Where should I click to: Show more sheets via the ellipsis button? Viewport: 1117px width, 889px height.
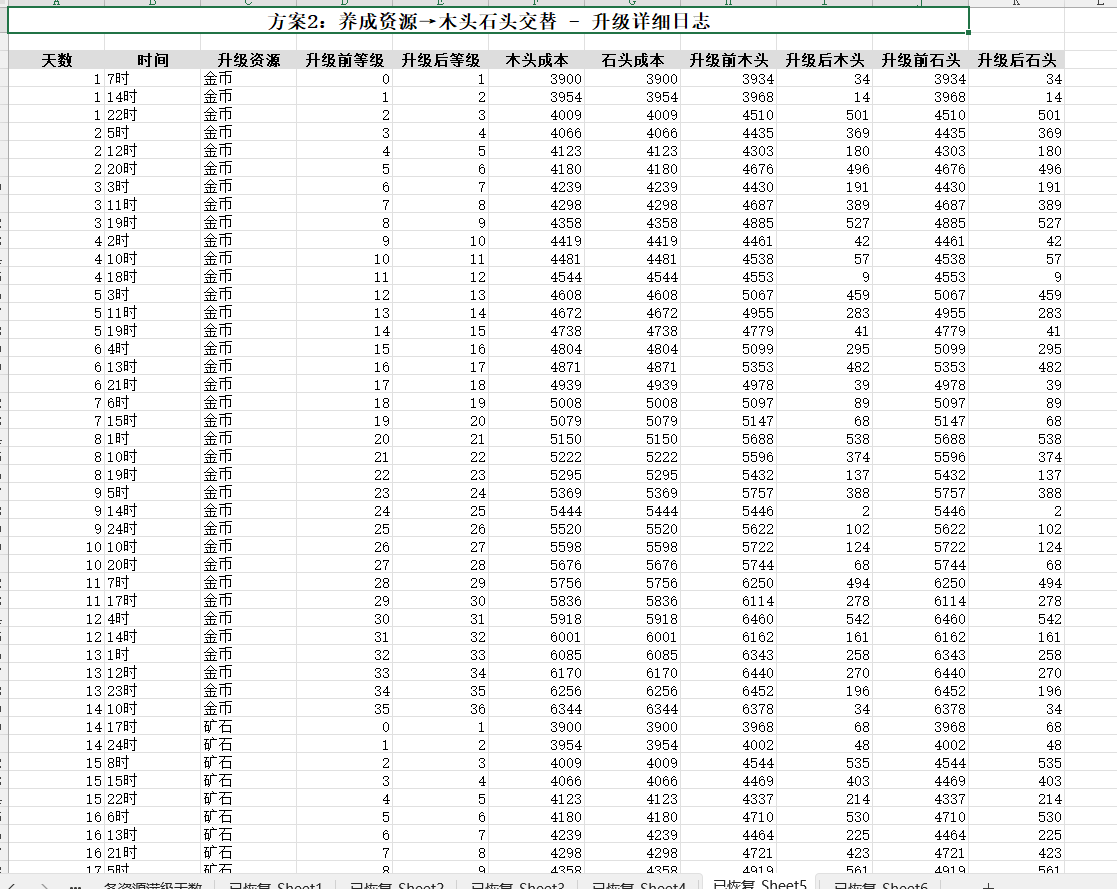tap(75, 885)
